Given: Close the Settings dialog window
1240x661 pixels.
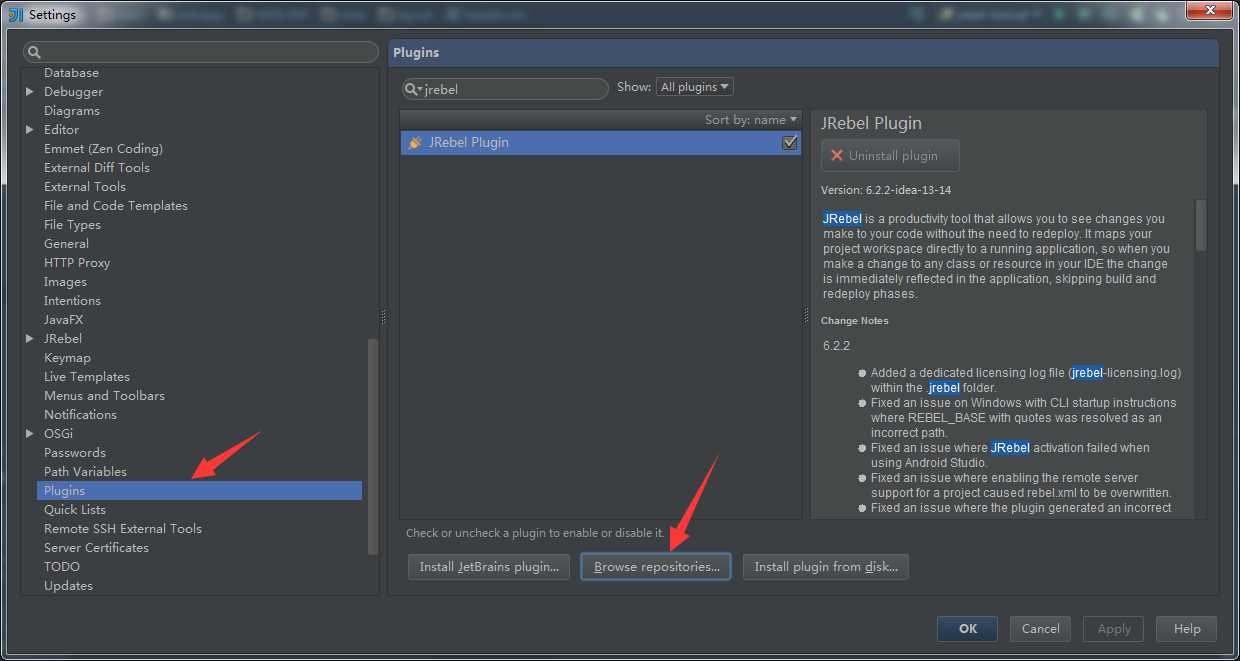Looking at the screenshot, I should point(1208,11).
